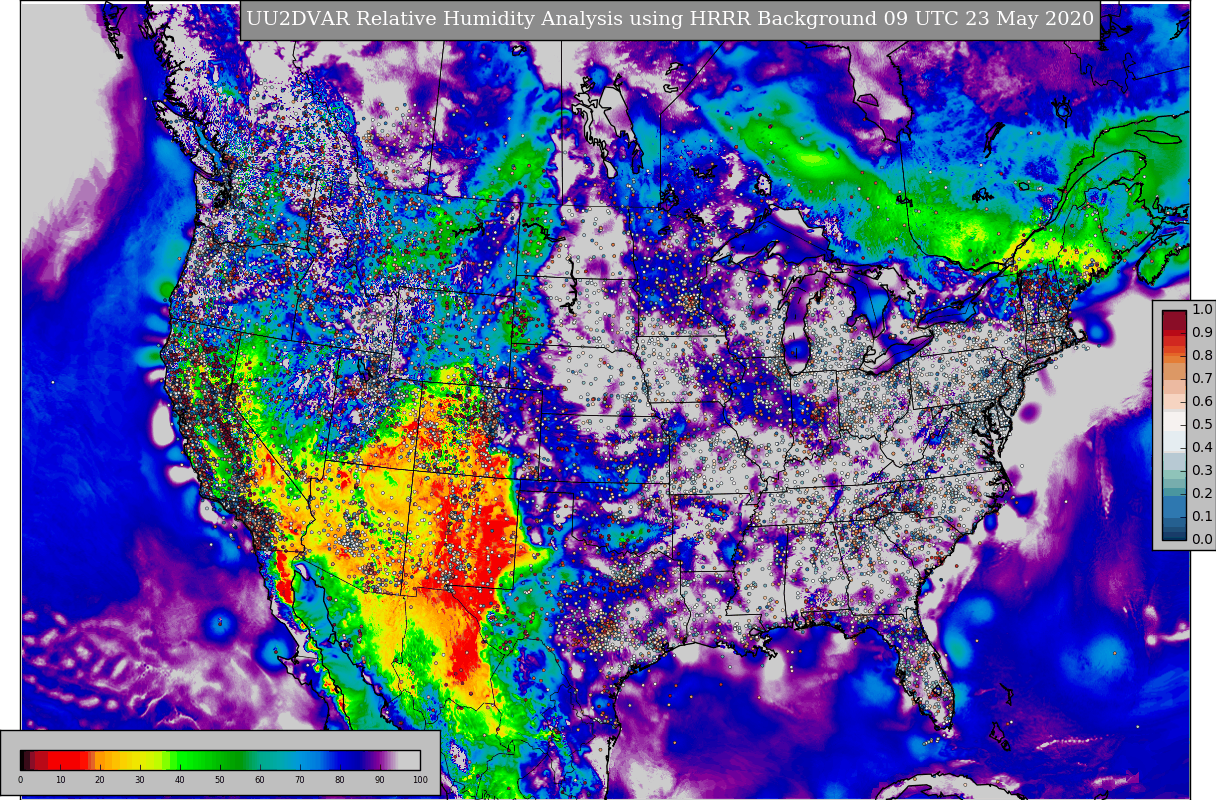
Task: Pick the dark red top segment of right colorbar
Action: (x=1174, y=321)
